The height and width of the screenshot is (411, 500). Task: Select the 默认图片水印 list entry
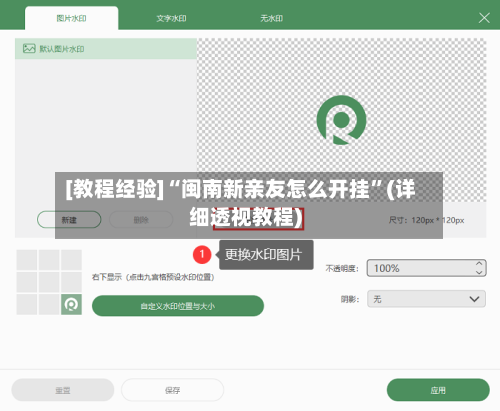click(106, 49)
